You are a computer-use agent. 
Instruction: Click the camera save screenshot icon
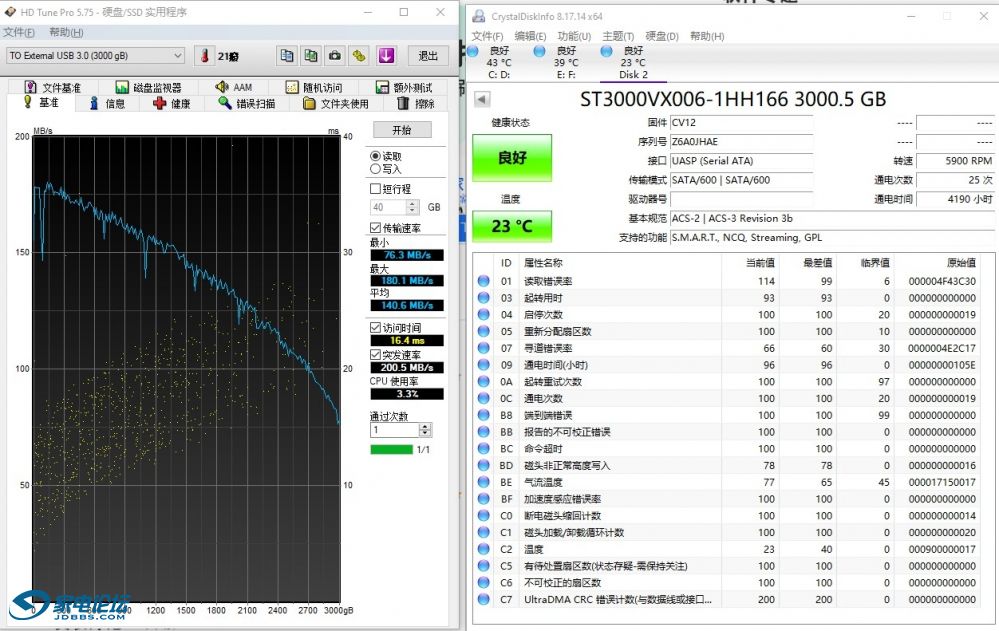pos(335,55)
